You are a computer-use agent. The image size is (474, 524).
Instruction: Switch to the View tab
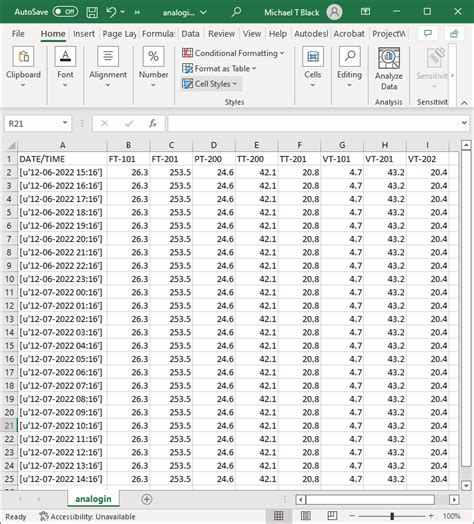(x=252, y=34)
